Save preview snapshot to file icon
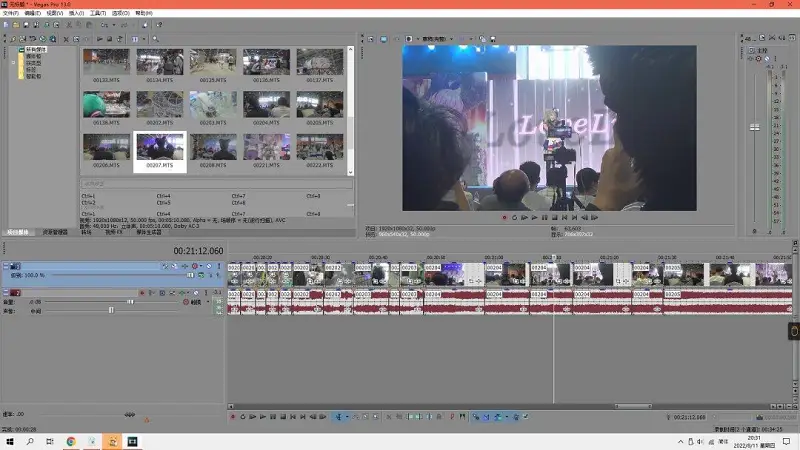Screen dimensions: 800x450 493,39
